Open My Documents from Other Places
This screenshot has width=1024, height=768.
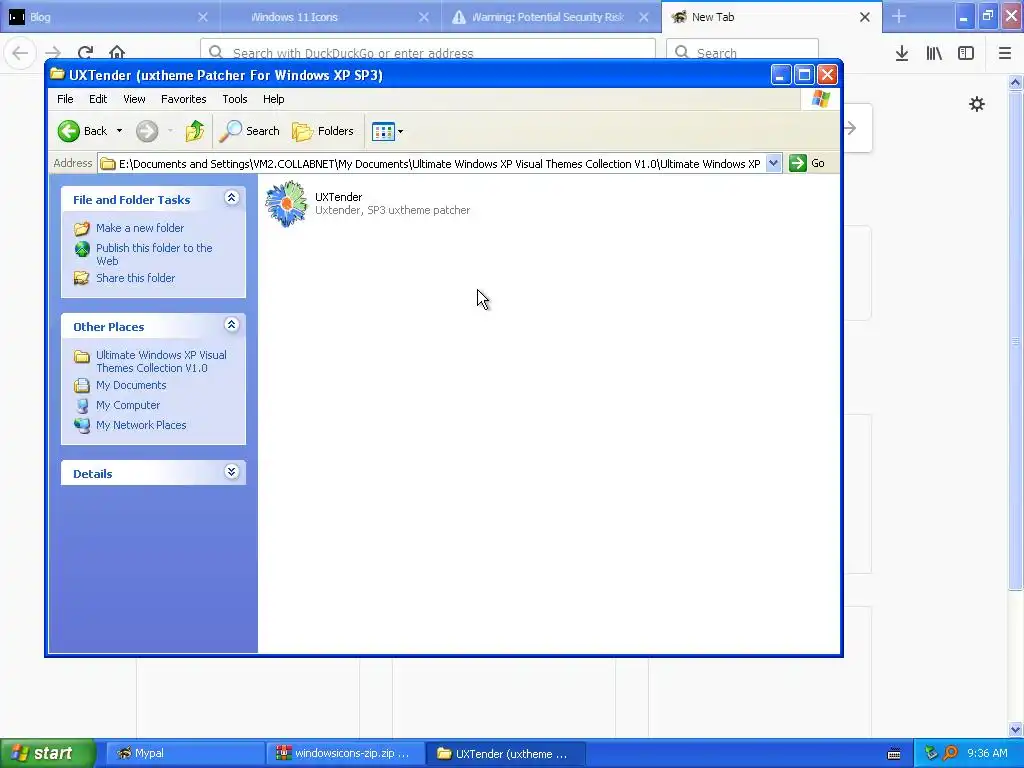click(131, 385)
